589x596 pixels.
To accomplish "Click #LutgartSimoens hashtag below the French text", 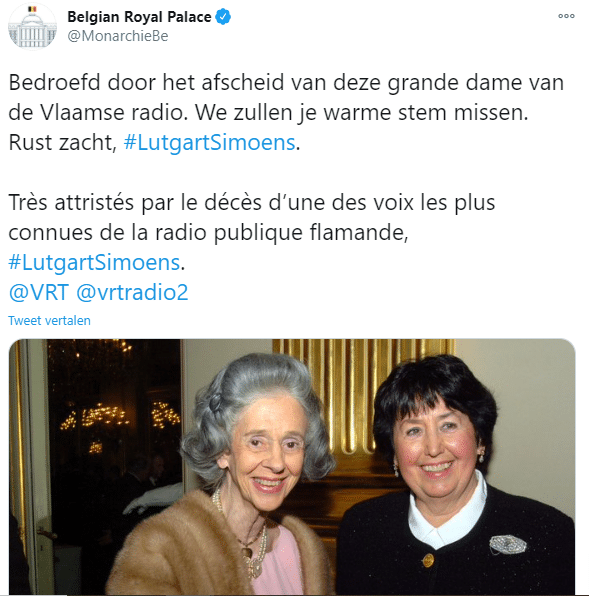I will pyautogui.click(x=94, y=263).
